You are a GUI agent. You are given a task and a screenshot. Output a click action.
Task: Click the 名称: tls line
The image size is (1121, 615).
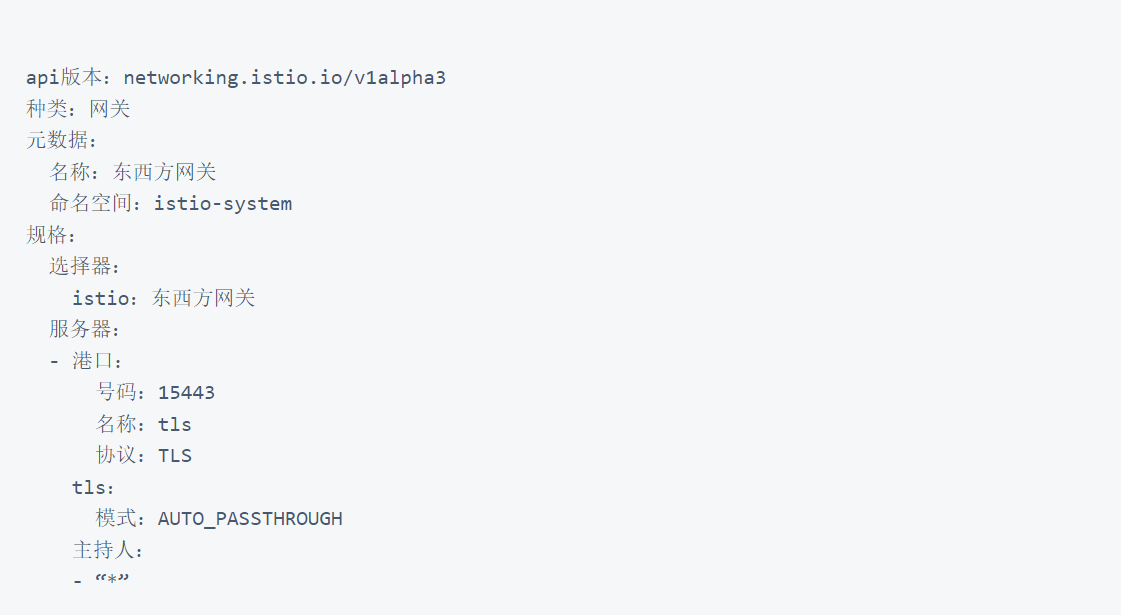coord(143,424)
